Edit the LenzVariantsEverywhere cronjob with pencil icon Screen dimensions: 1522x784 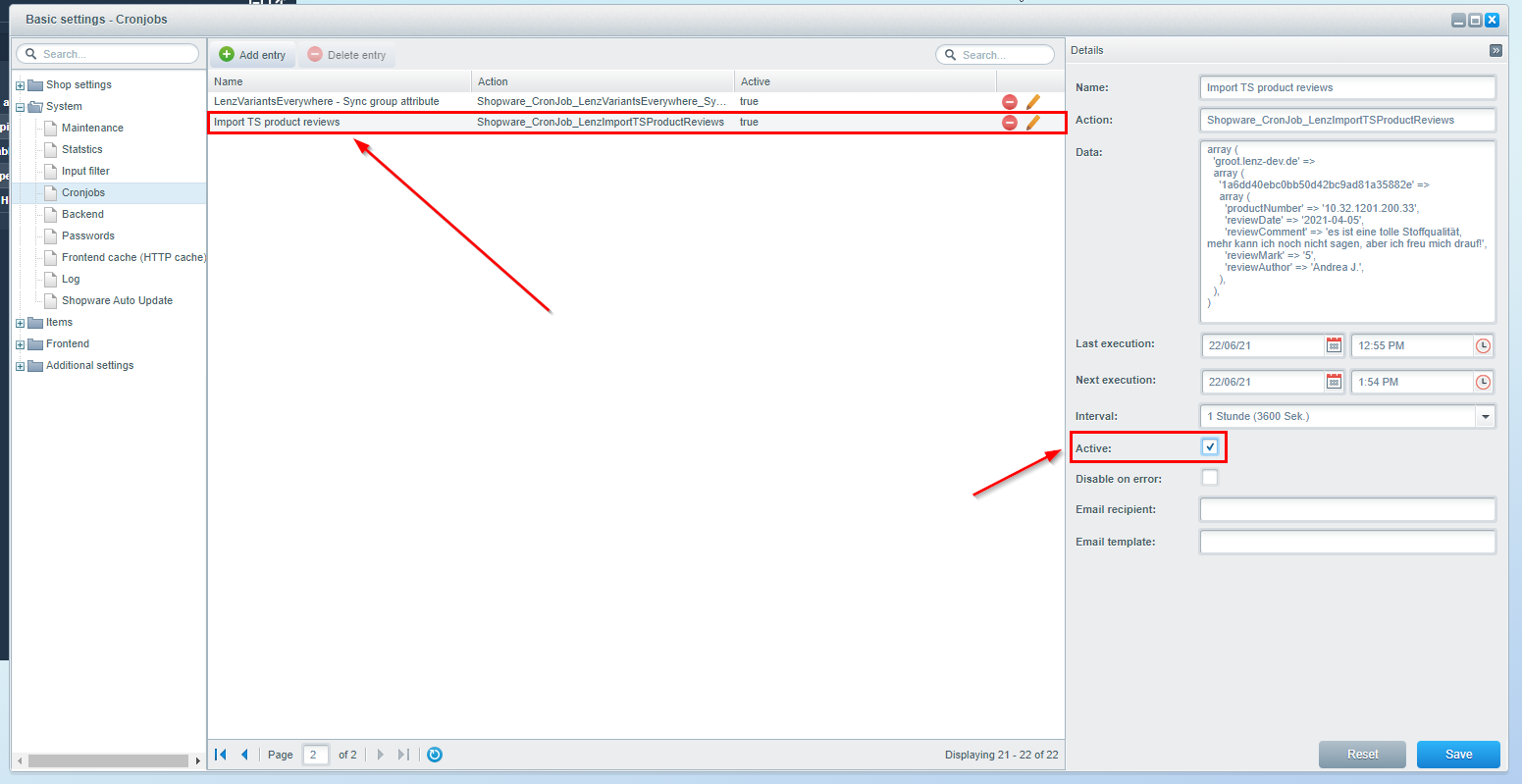point(1032,101)
